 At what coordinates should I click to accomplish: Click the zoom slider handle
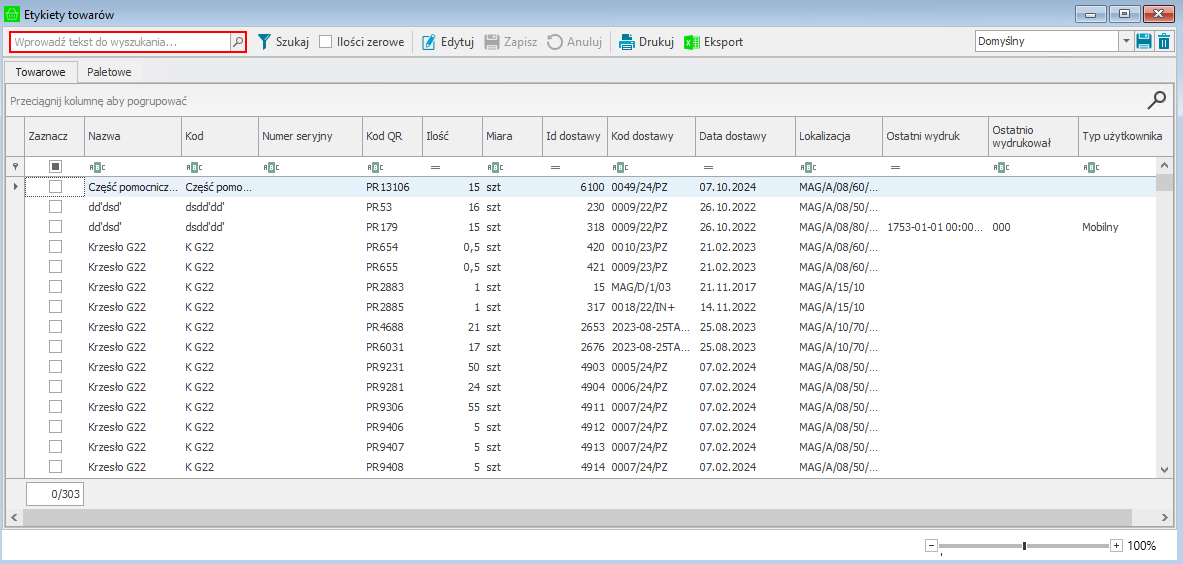pos(1024,546)
